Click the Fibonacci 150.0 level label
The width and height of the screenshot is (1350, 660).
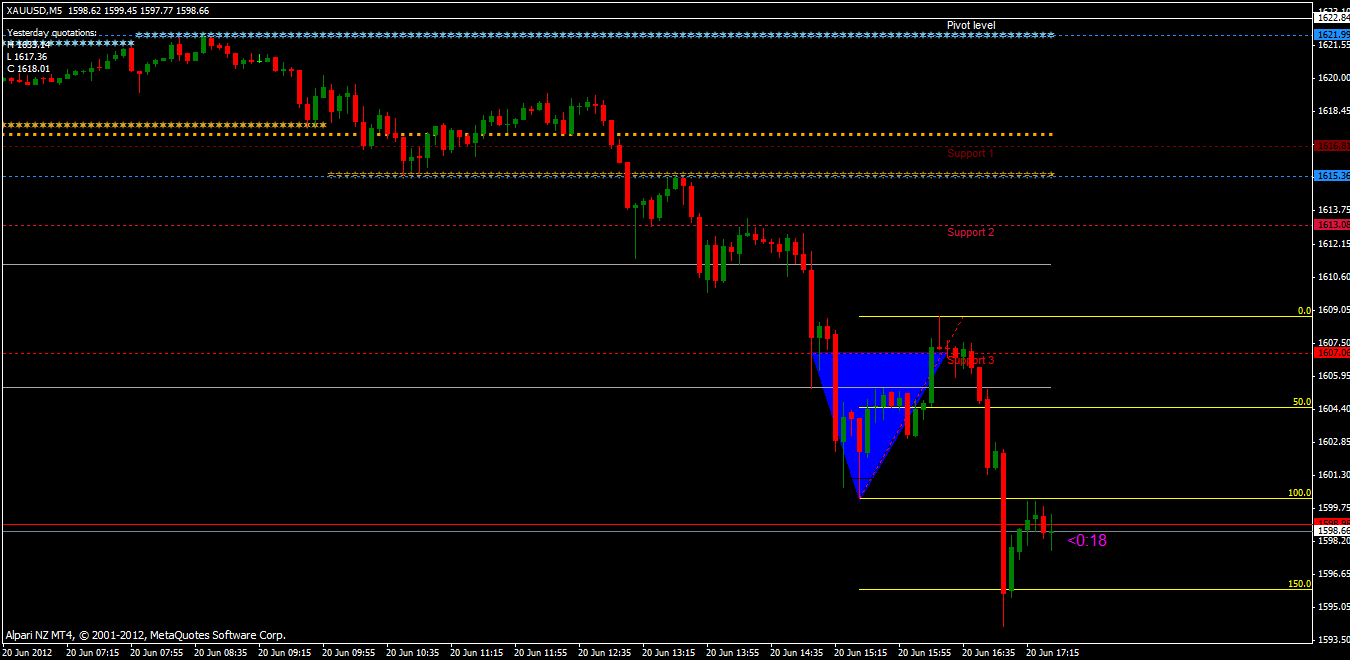point(1300,583)
